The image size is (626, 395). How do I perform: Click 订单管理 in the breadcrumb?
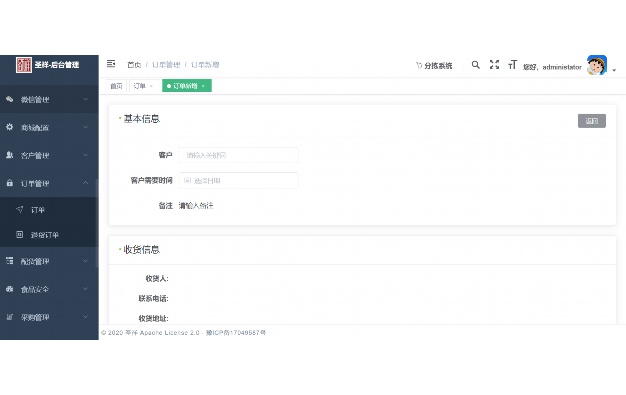[x=166, y=65]
